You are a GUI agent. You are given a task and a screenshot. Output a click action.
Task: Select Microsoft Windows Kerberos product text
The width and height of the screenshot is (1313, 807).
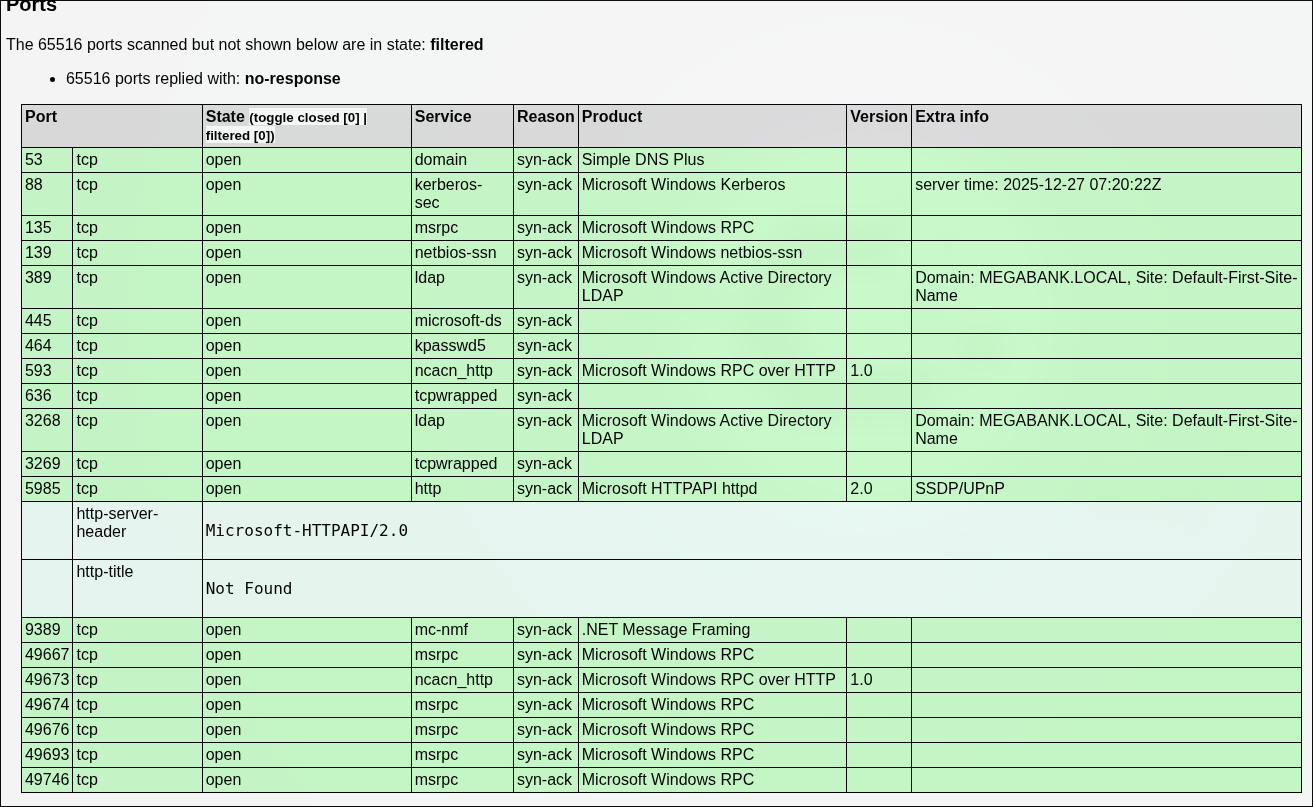tap(683, 185)
